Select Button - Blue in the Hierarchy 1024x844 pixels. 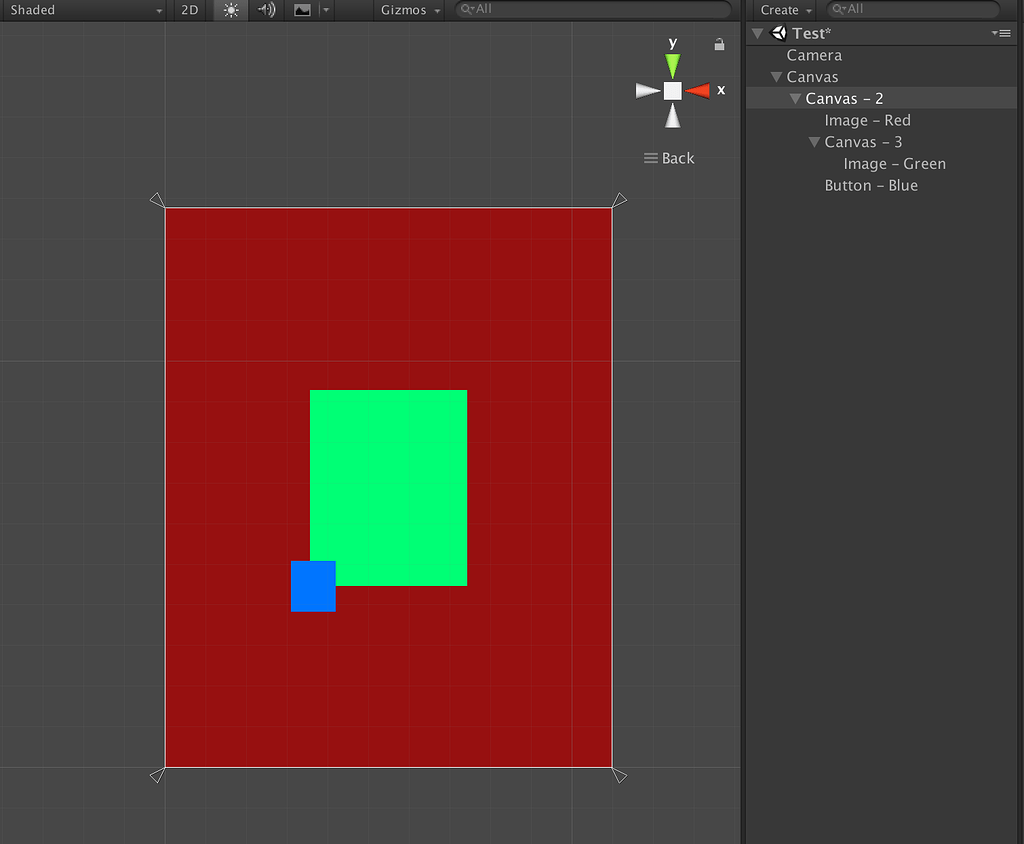point(870,185)
